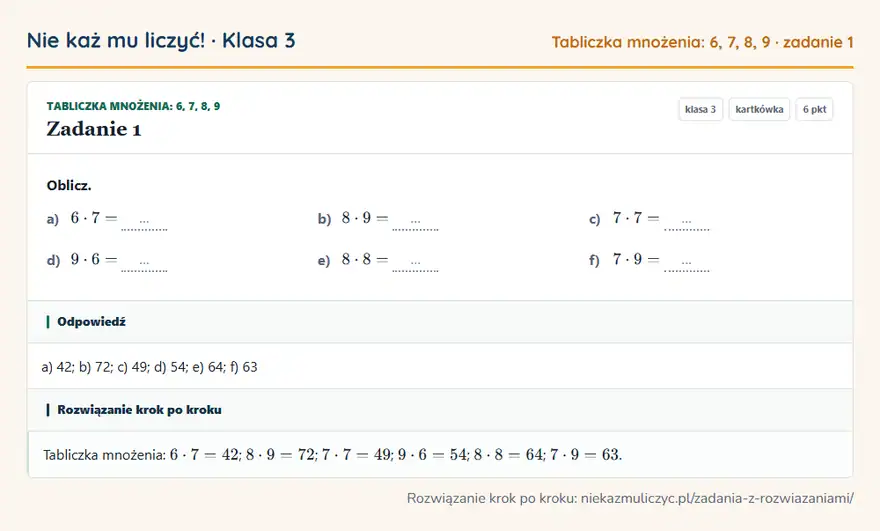880x531 pixels.
Task: Click the answer blank for d) 9 · 6
Action: (144, 264)
